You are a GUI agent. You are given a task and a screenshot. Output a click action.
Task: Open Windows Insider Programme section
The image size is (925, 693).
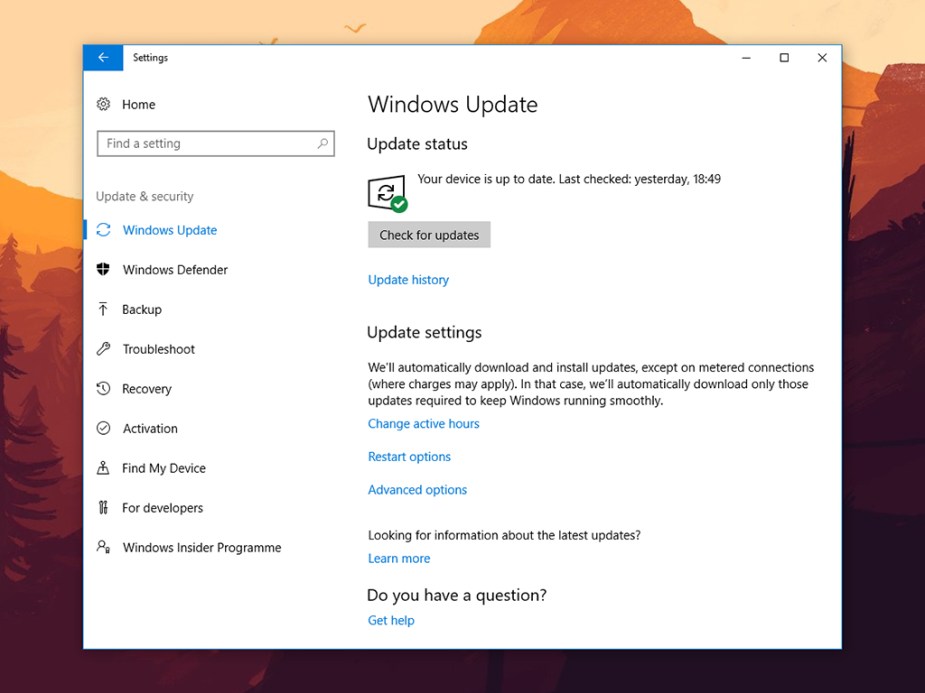201,548
